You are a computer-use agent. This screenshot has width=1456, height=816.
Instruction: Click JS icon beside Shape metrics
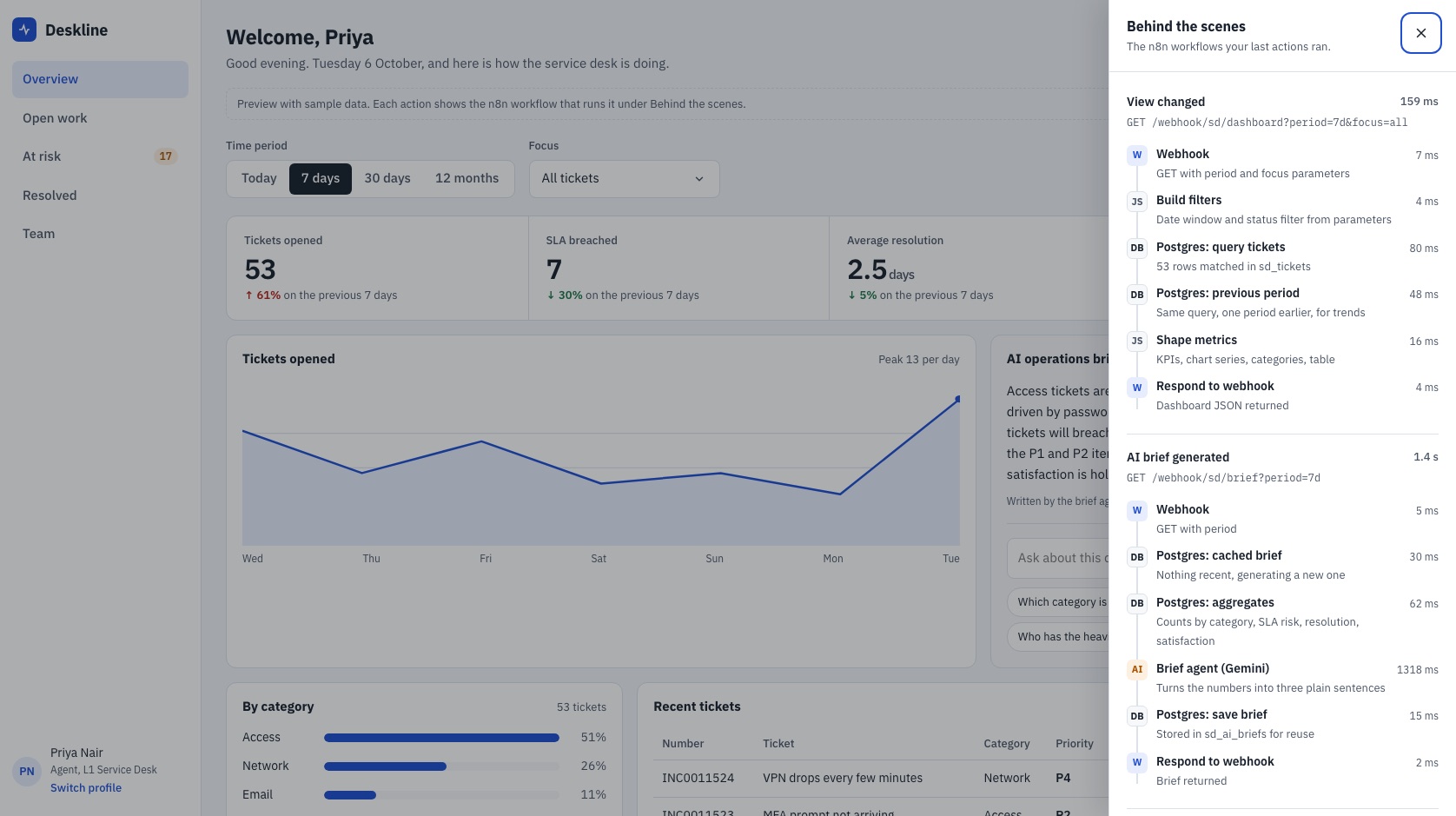1137,341
